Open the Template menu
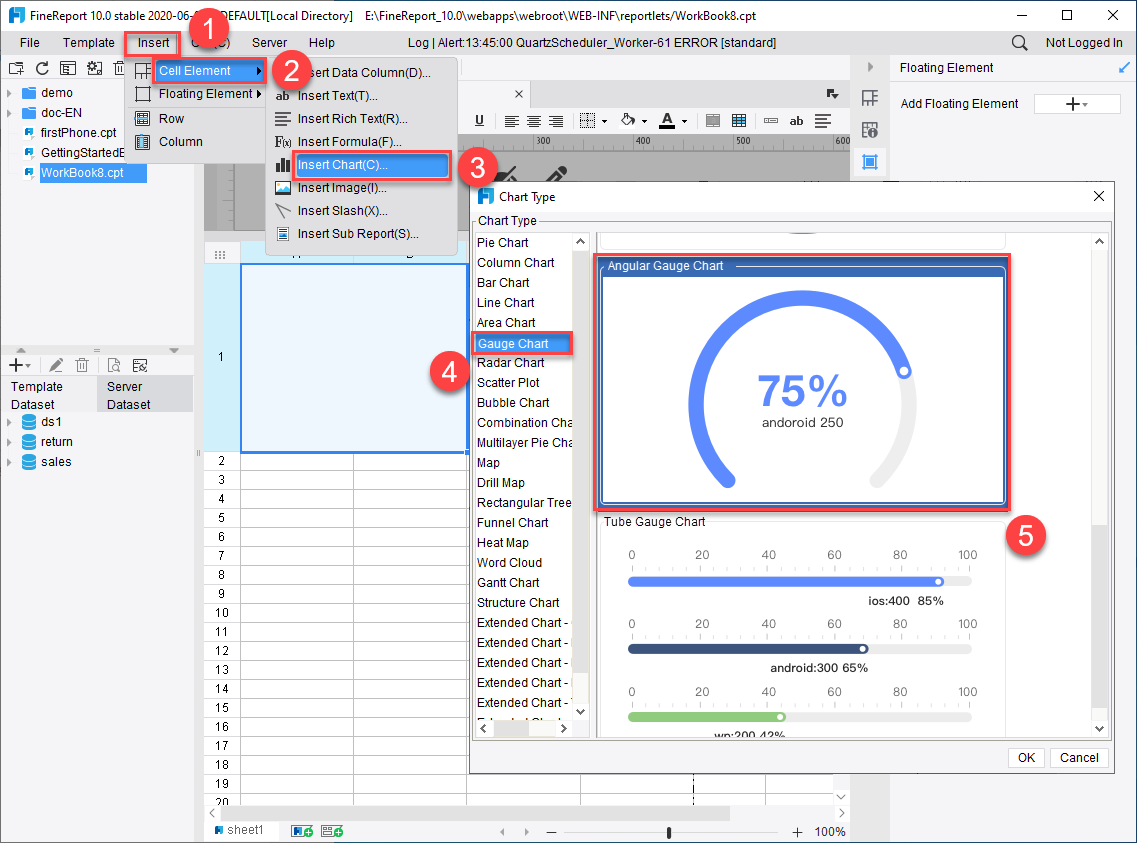This screenshot has height=843, width=1137. 88,43
